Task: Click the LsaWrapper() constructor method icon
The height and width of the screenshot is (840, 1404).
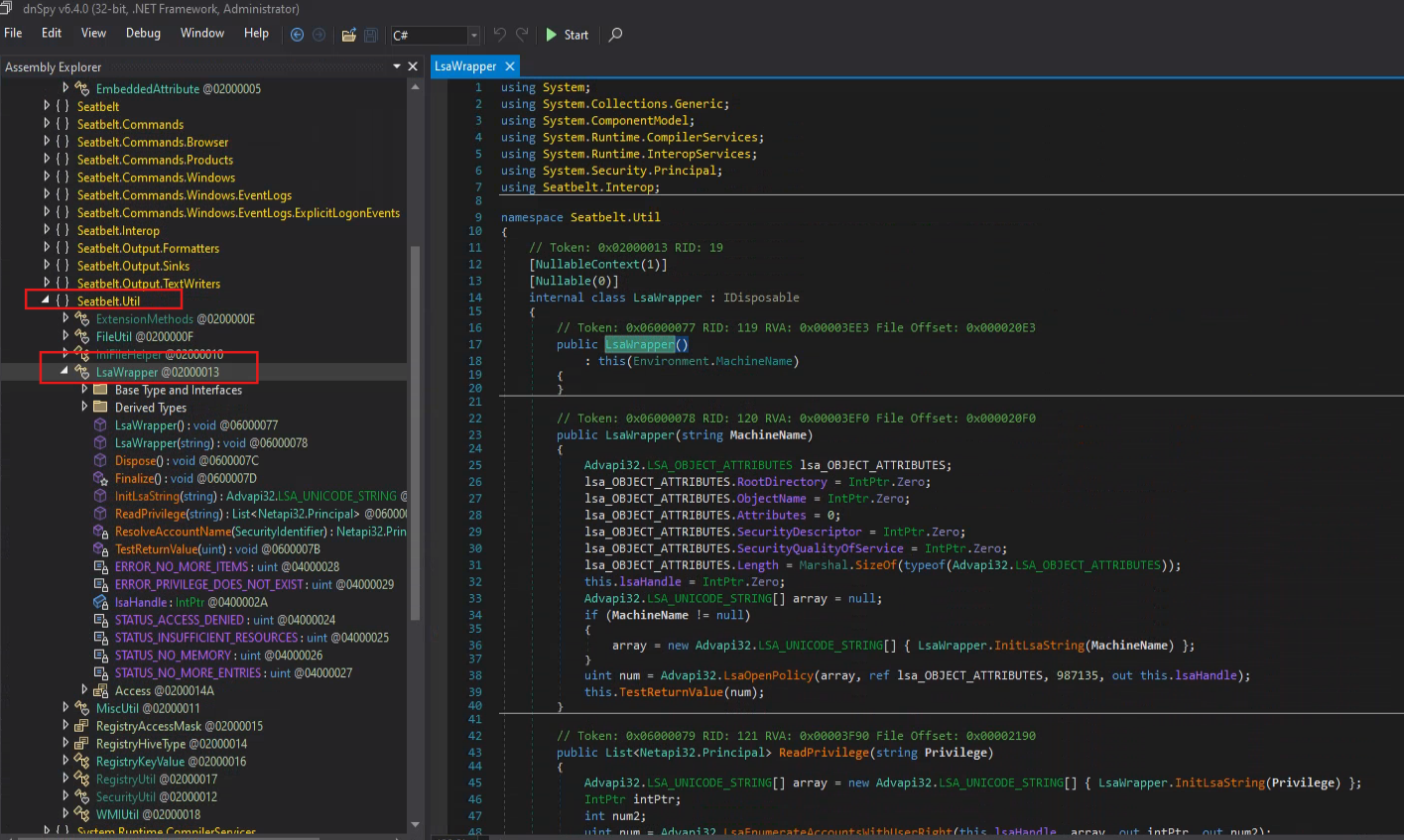Action: [x=100, y=424]
